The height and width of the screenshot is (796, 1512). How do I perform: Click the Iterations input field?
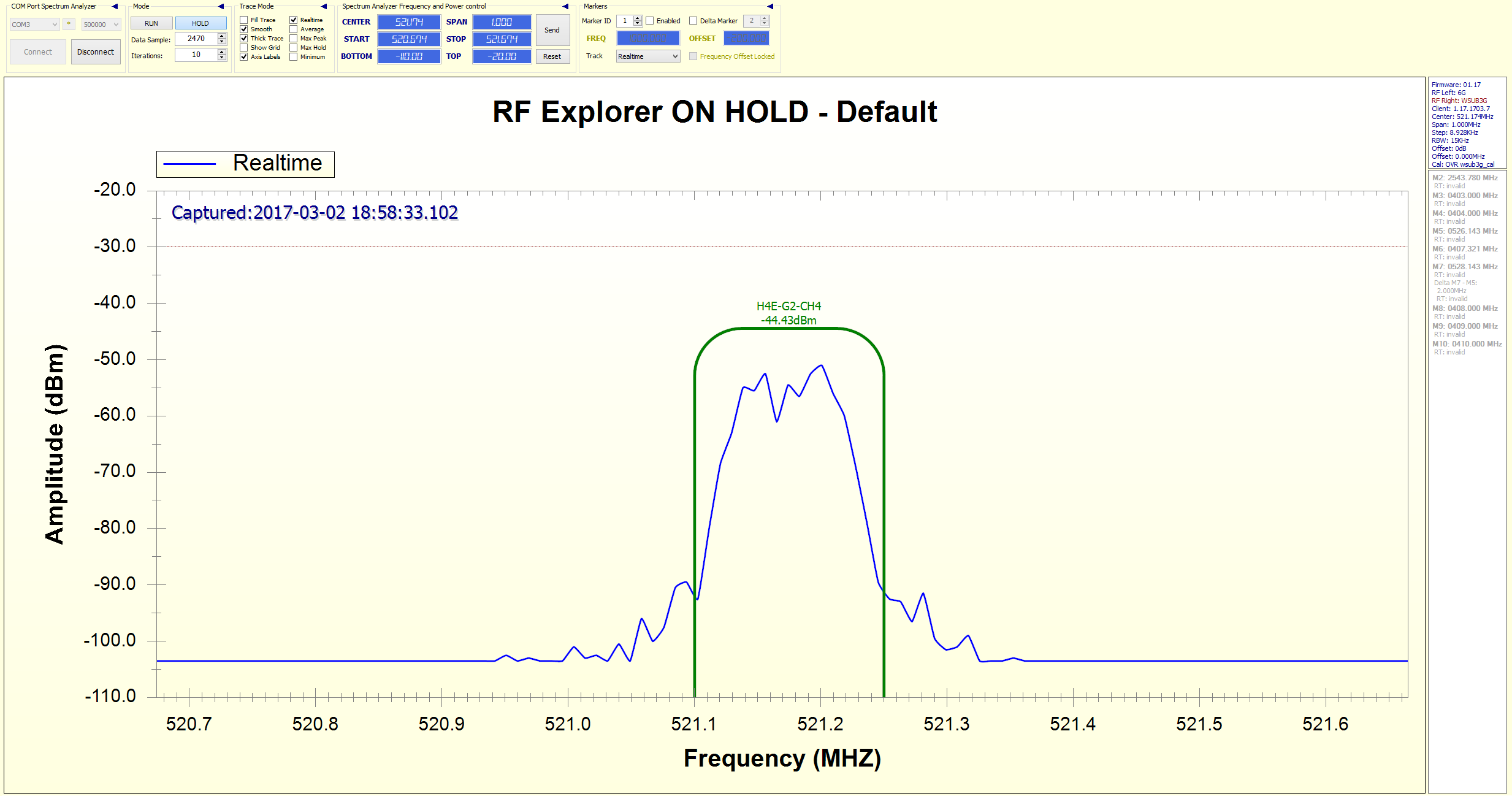click(x=196, y=55)
